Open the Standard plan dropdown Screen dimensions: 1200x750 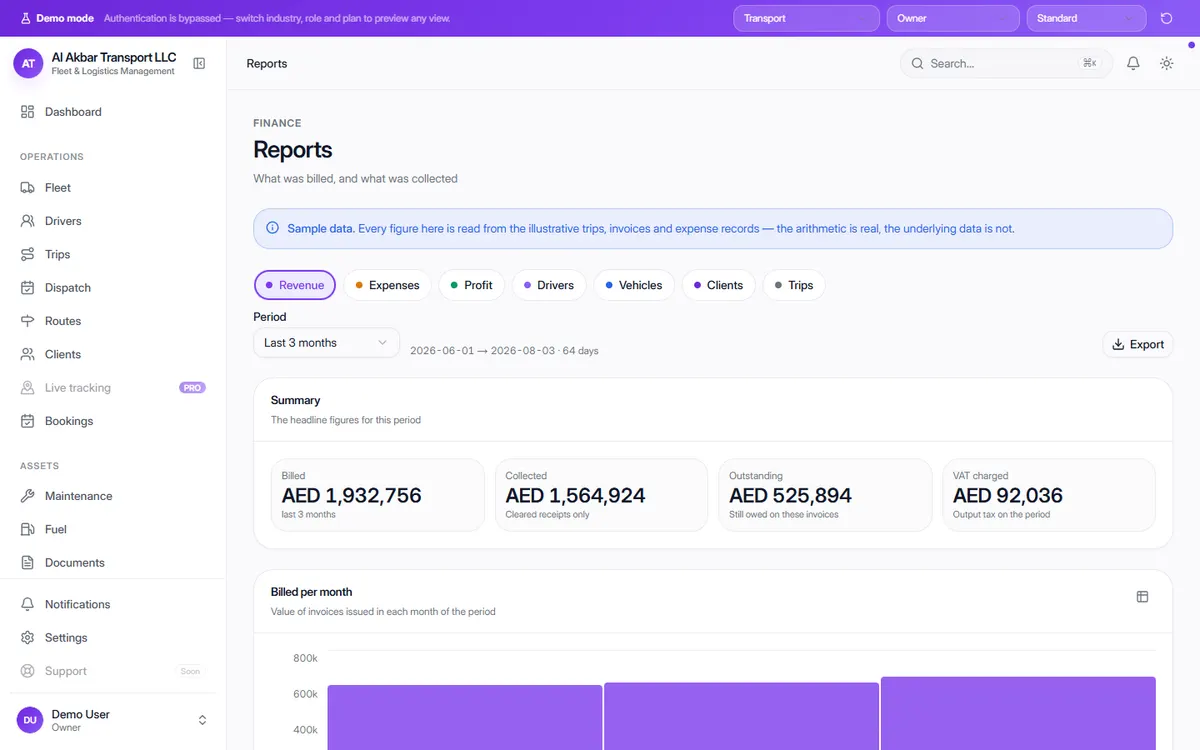click(1086, 18)
